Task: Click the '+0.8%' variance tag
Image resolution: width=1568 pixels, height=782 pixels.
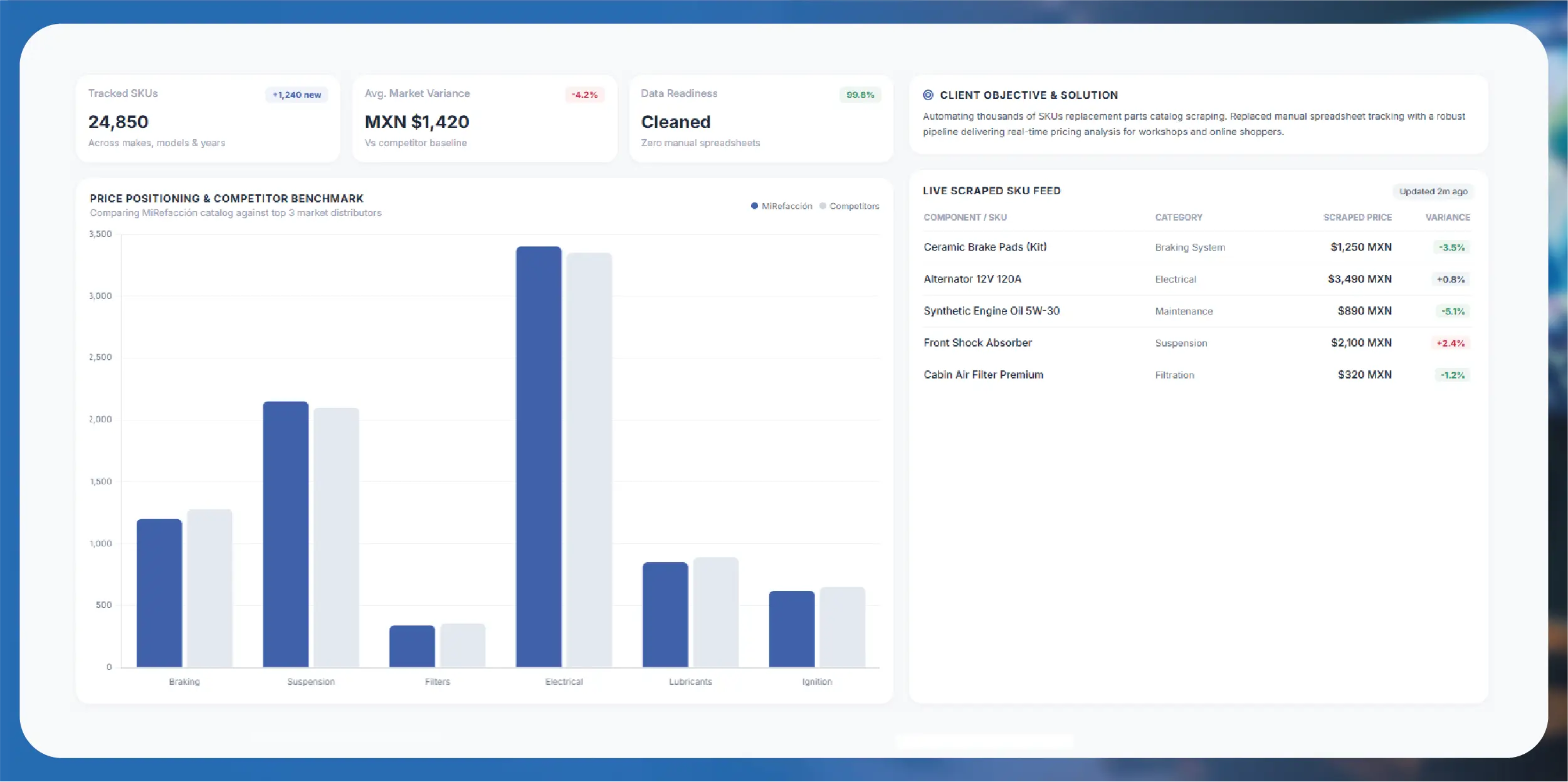Action: tap(1451, 279)
